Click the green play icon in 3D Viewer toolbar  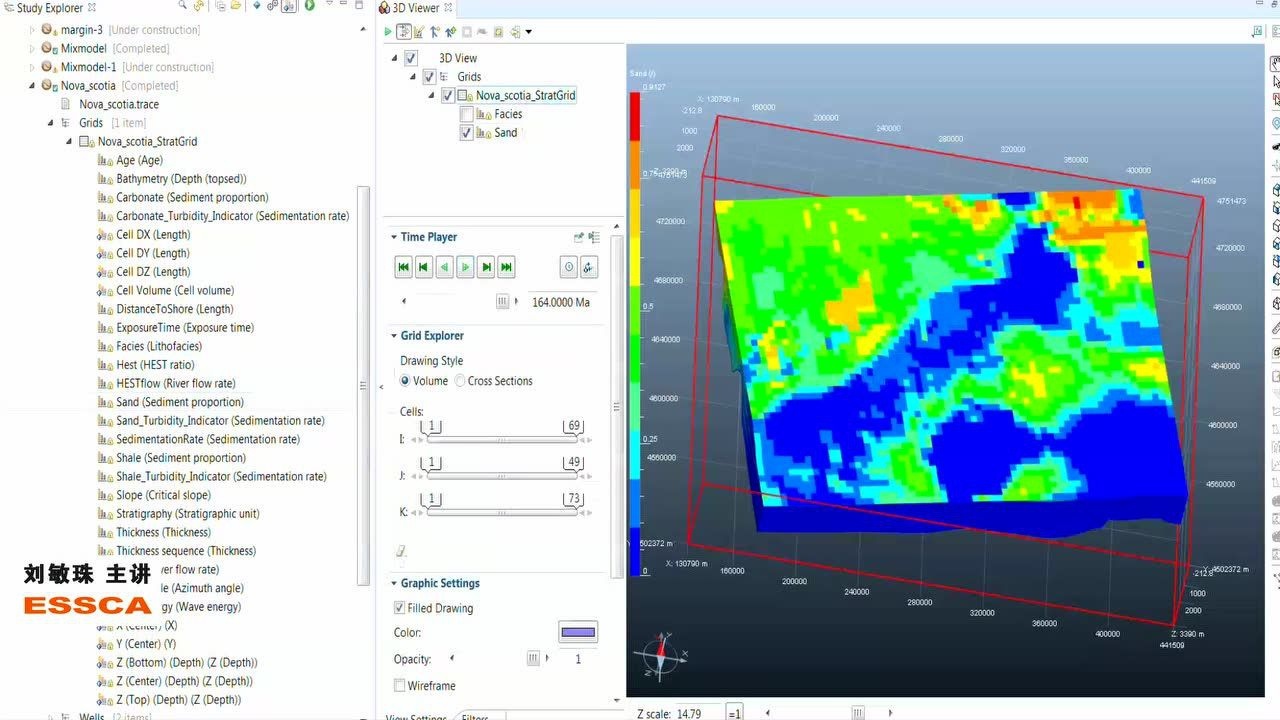click(x=388, y=32)
